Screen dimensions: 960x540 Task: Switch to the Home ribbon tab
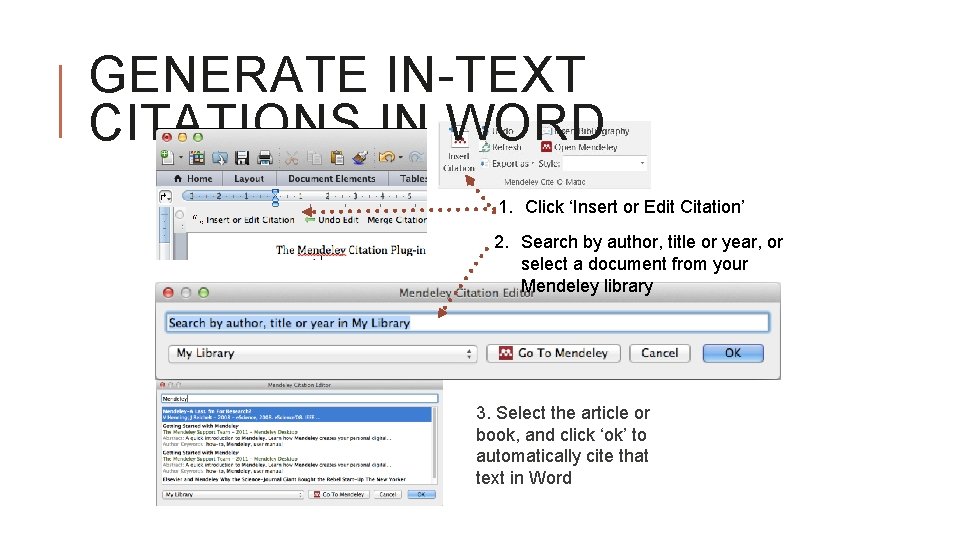point(193,178)
